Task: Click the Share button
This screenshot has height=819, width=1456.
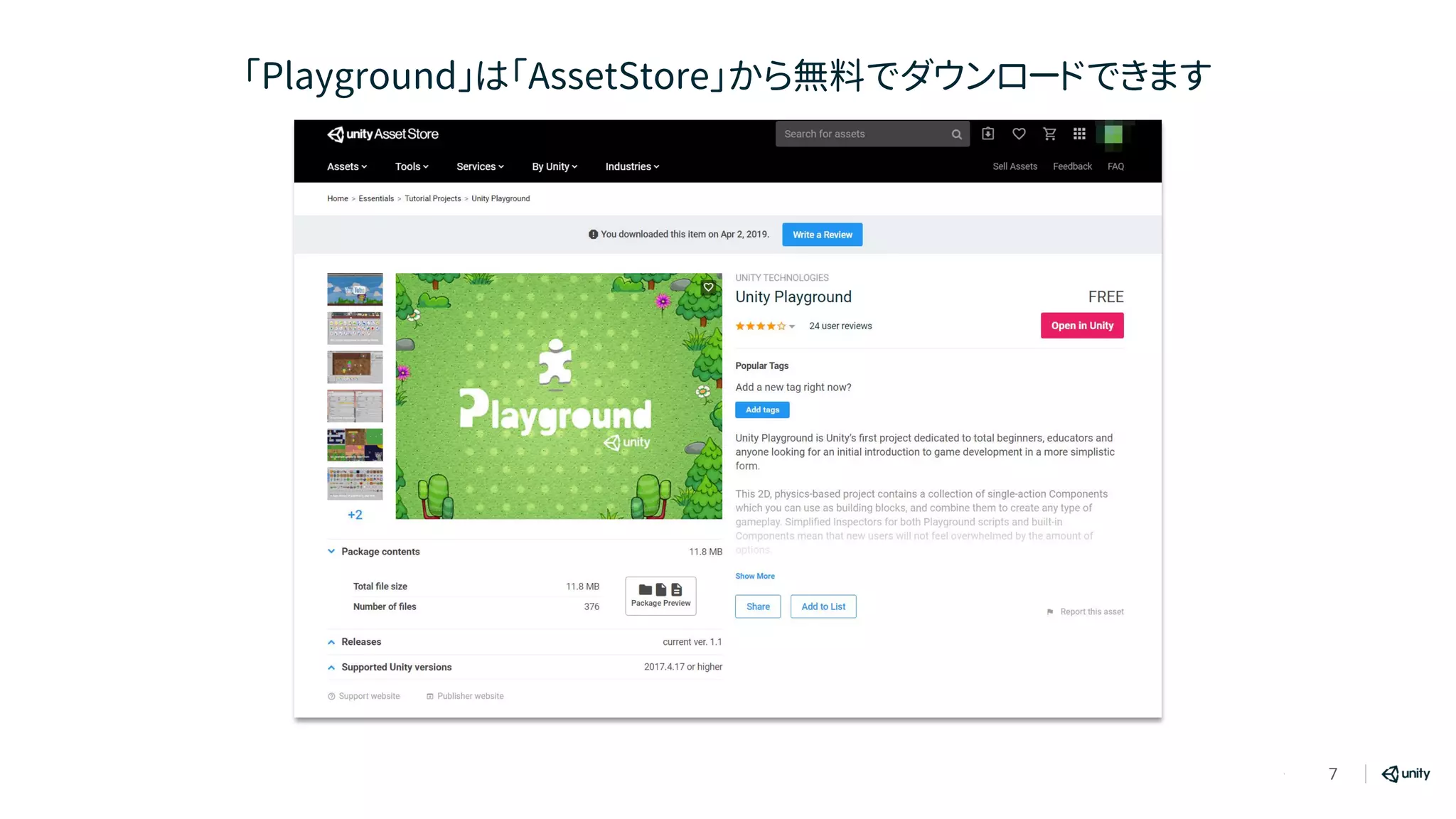Action: coord(758,606)
